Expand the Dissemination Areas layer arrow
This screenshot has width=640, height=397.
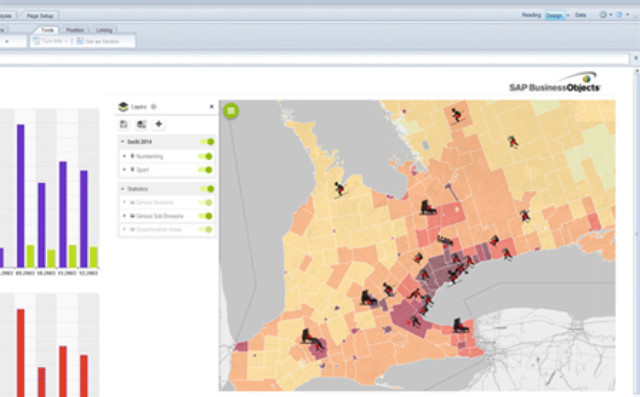(x=124, y=229)
